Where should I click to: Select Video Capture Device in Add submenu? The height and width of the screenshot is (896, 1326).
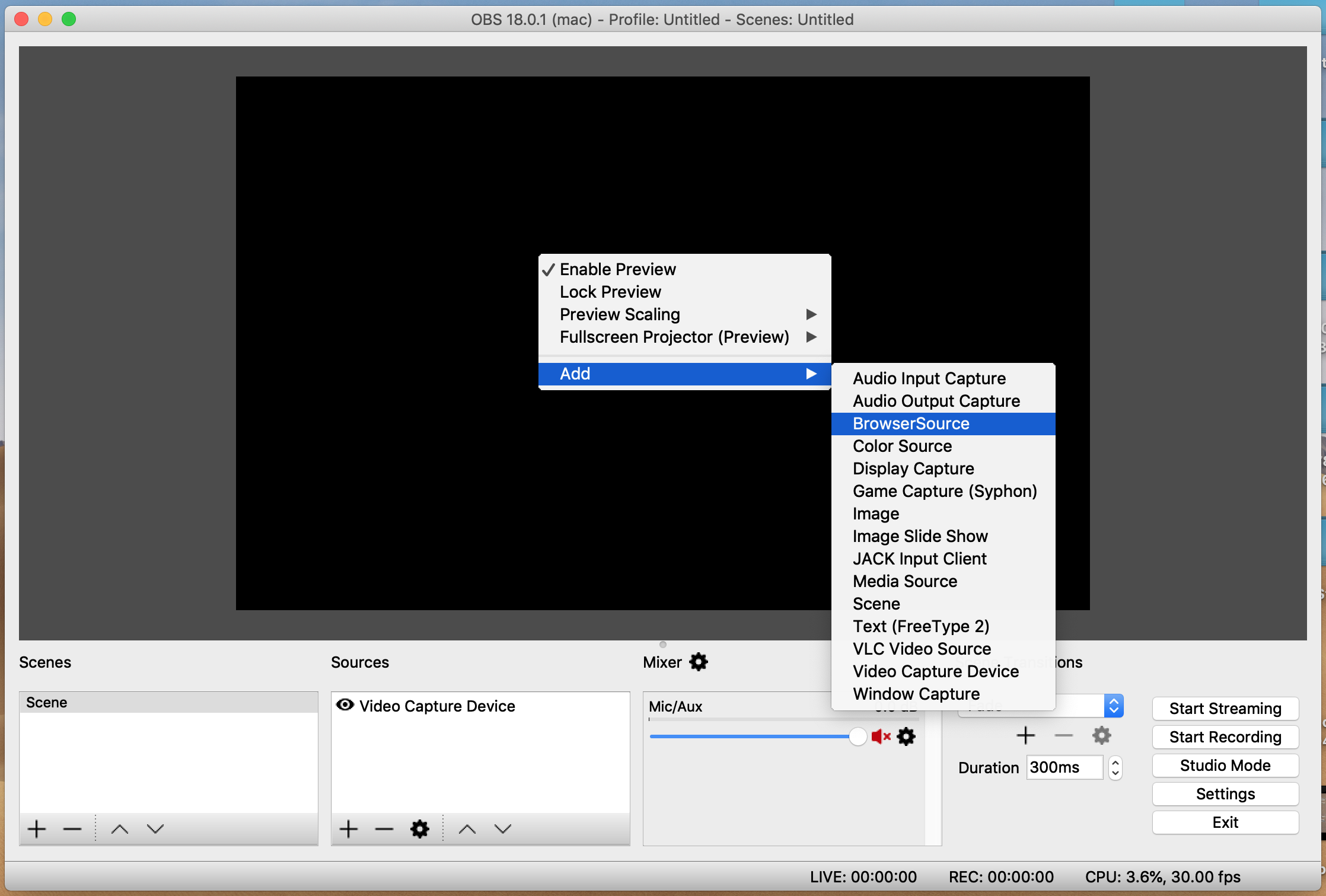[943, 671]
